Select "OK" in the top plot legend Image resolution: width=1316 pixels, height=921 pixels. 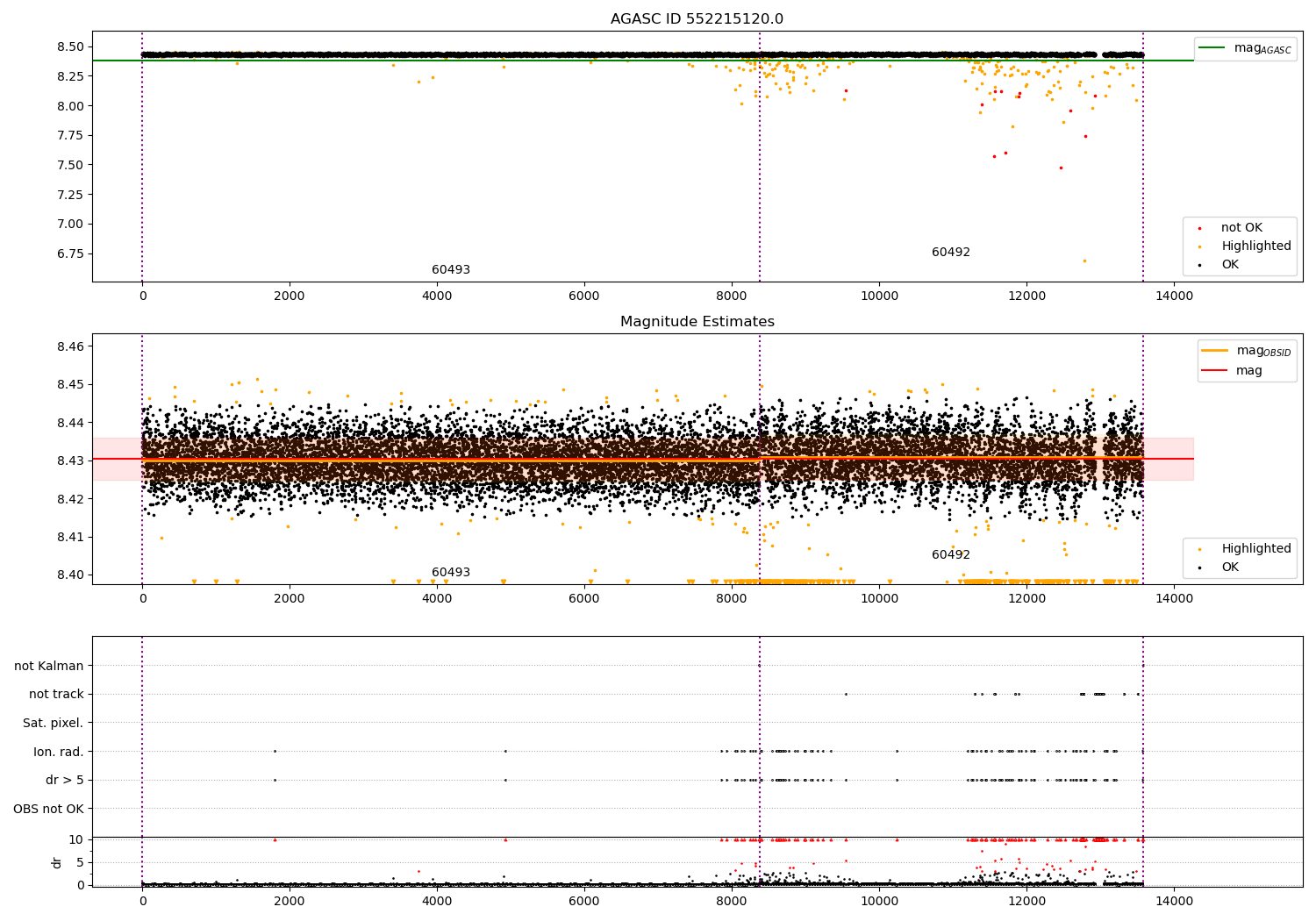[1230, 265]
